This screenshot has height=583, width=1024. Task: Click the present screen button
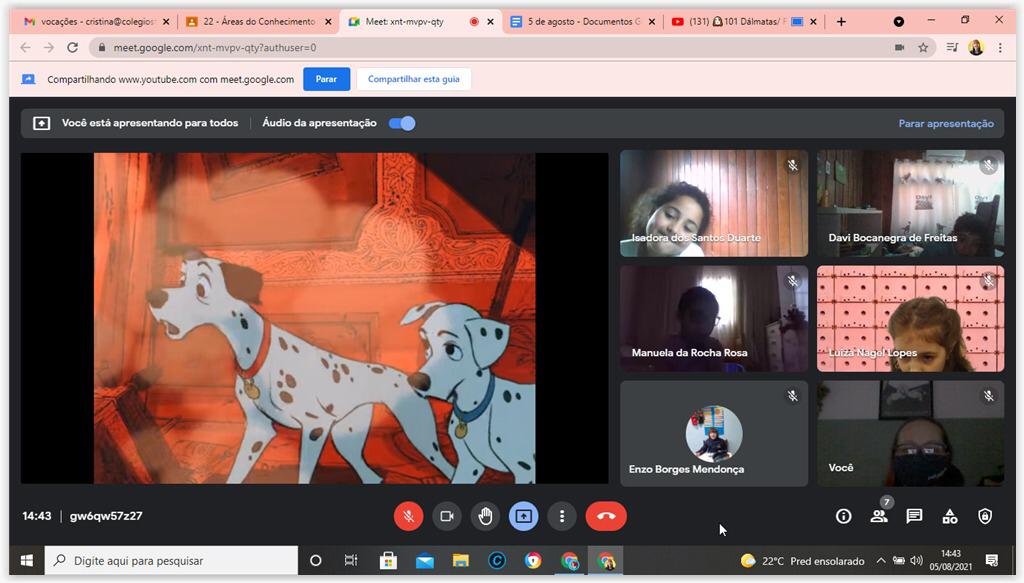click(523, 516)
